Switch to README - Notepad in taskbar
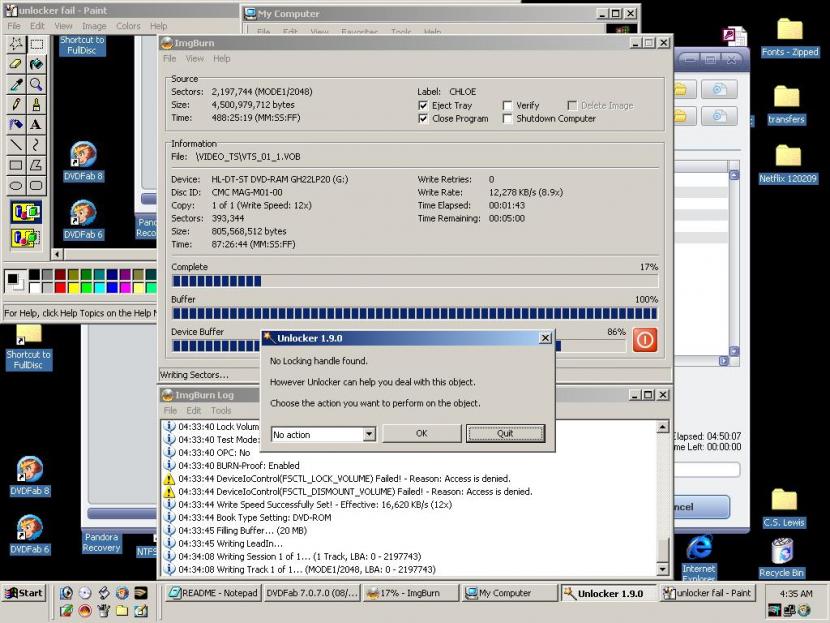The width and height of the screenshot is (830, 623). (211, 593)
